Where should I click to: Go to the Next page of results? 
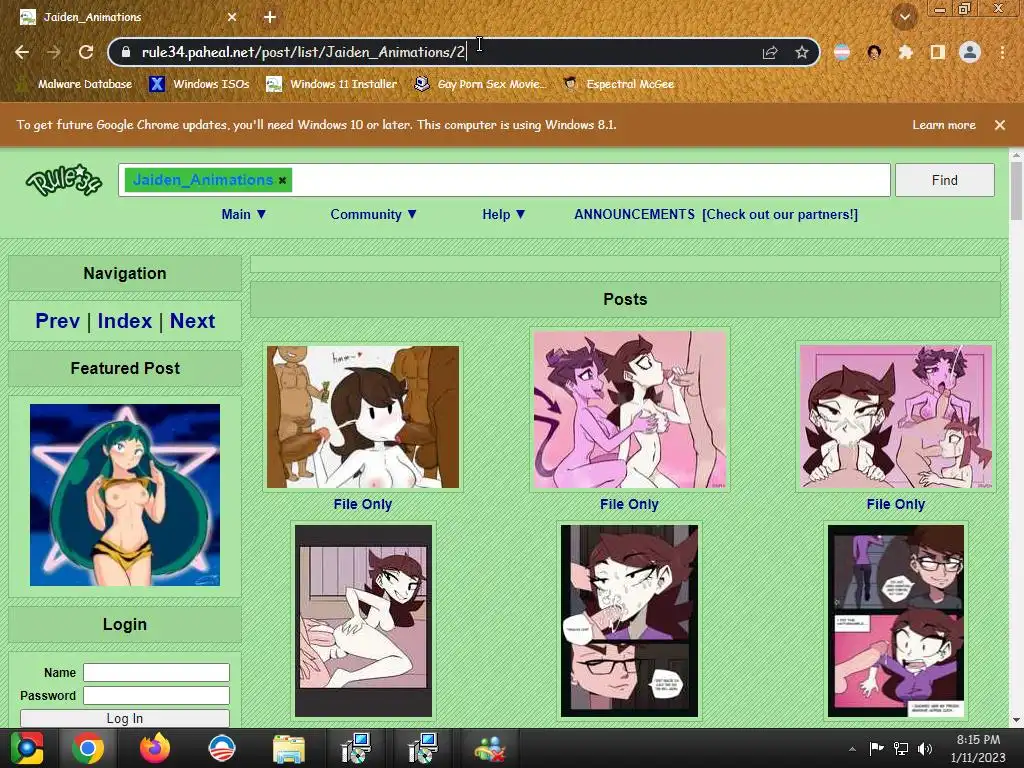tap(192, 321)
